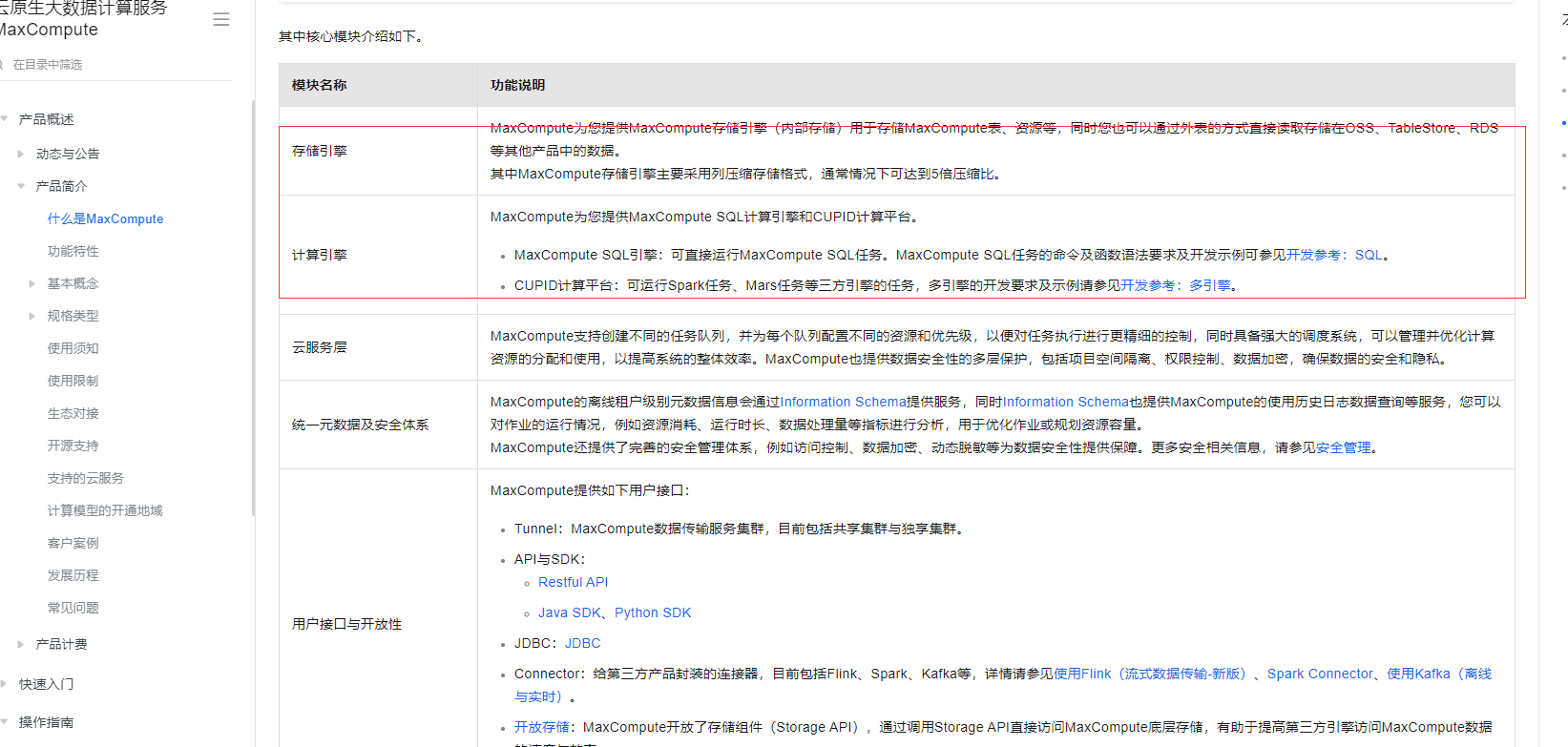Open 计算模型的开通地域 page
1568x747 pixels.
[x=105, y=510]
